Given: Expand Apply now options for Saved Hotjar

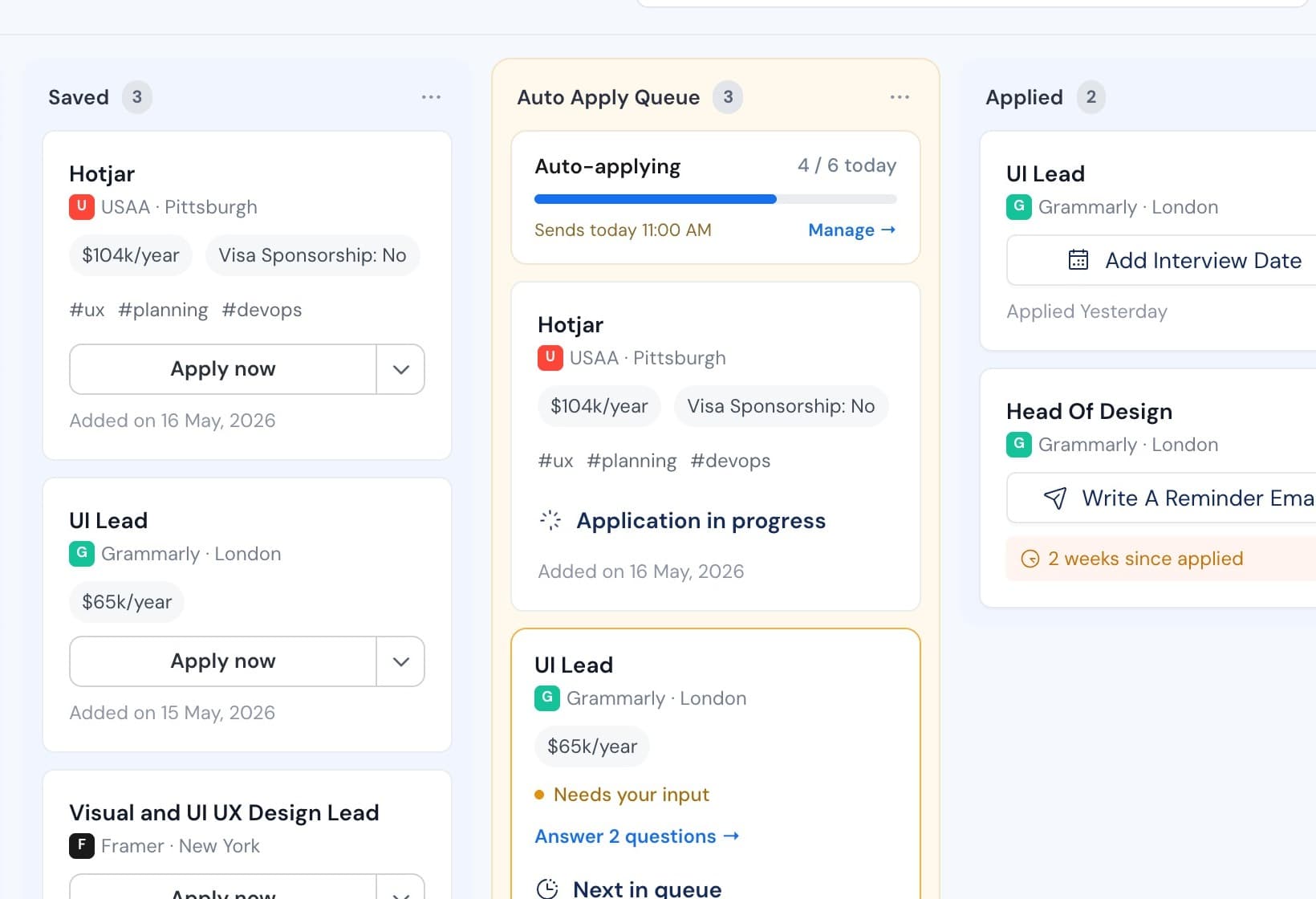Looking at the screenshot, I should click(400, 369).
